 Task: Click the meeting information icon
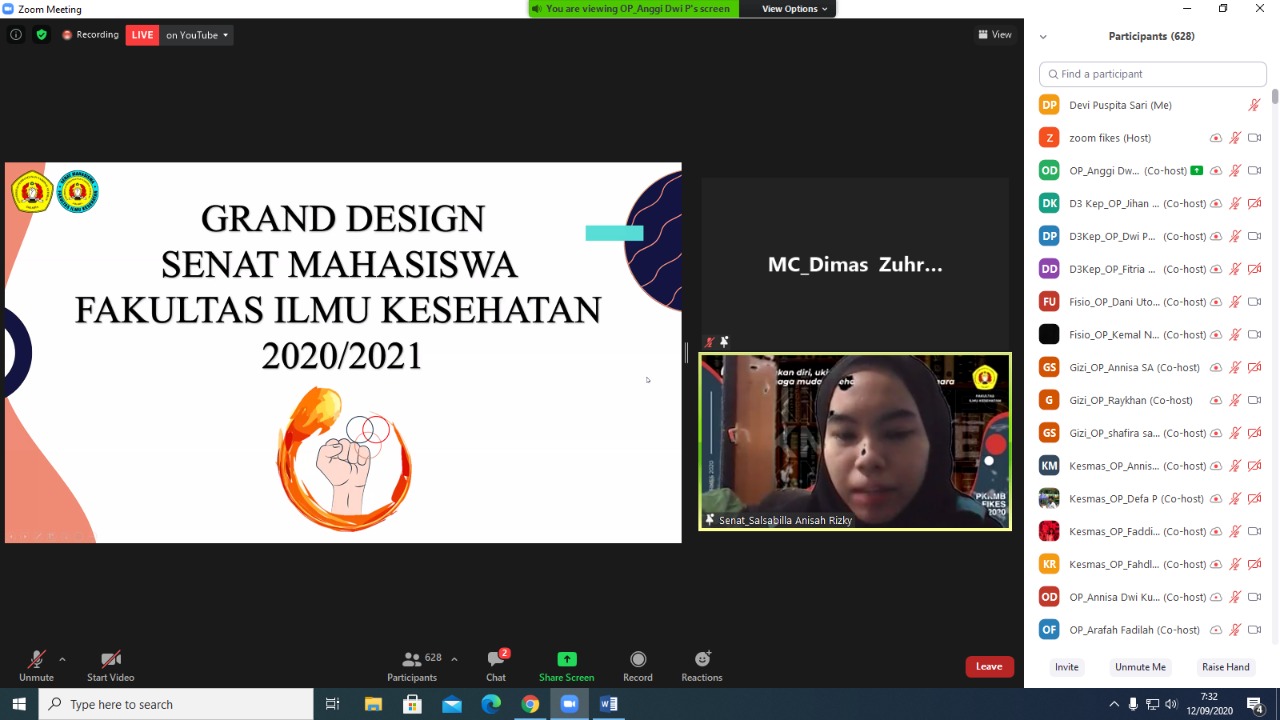pos(16,35)
